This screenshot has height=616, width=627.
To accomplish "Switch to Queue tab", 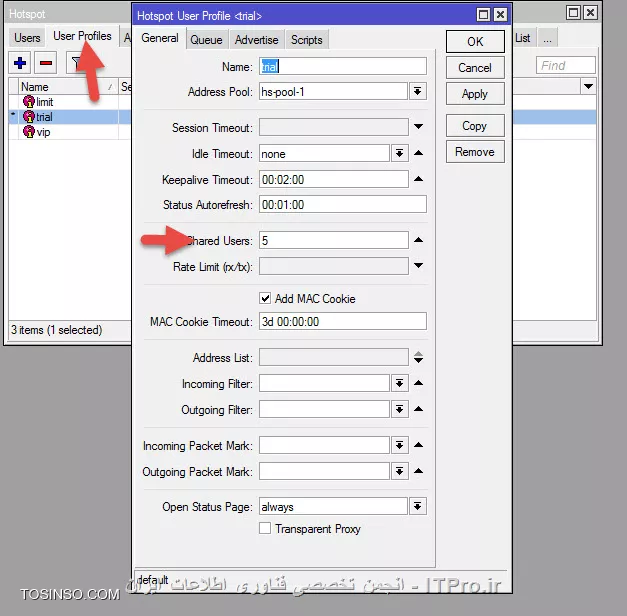I will pos(206,40).
